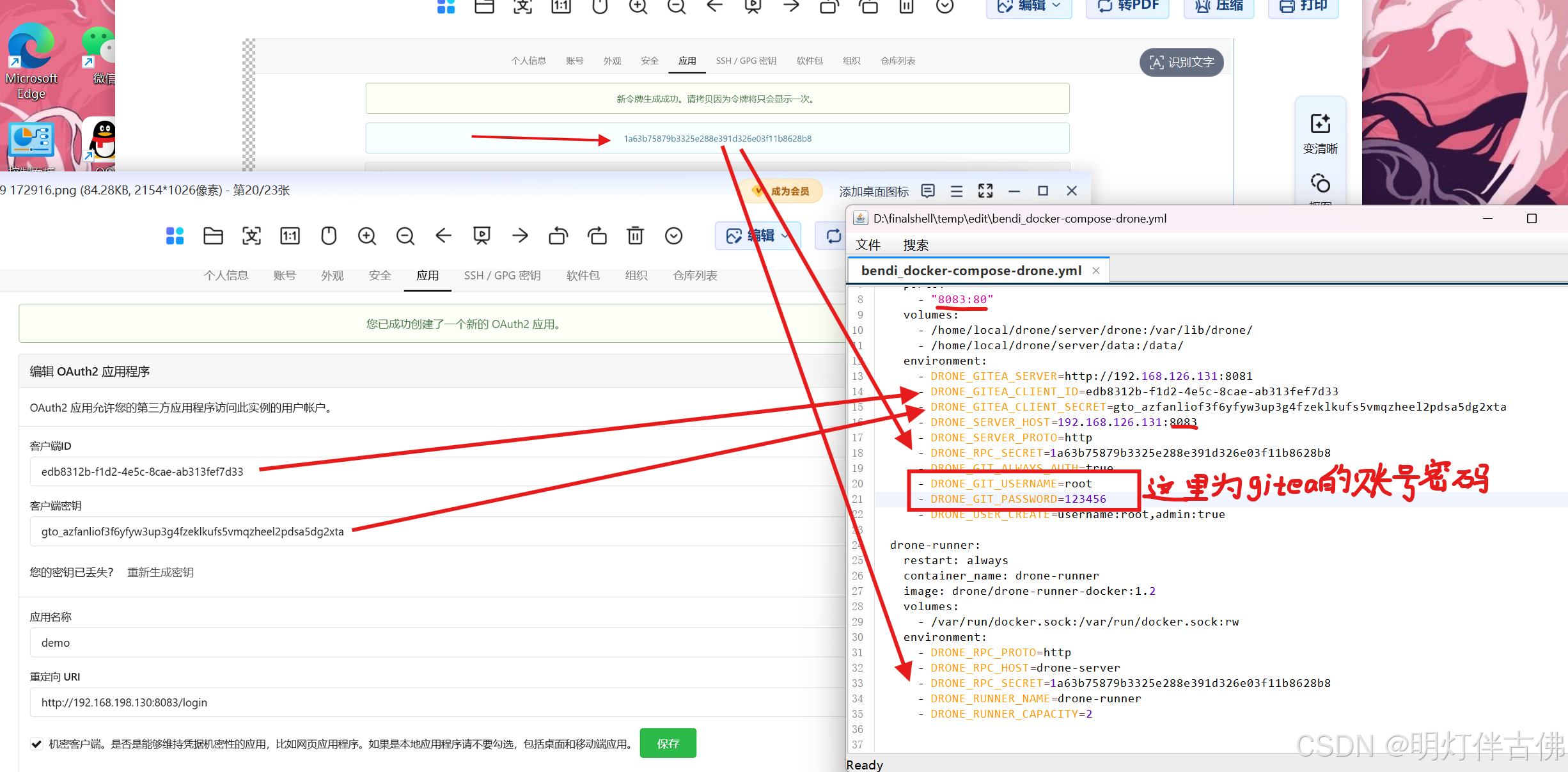Image resolution: width=1568 pixels, height=772 pixels.
Task: Click the cutout circle tool below 变清晰
Action: tap(1321, 184)
